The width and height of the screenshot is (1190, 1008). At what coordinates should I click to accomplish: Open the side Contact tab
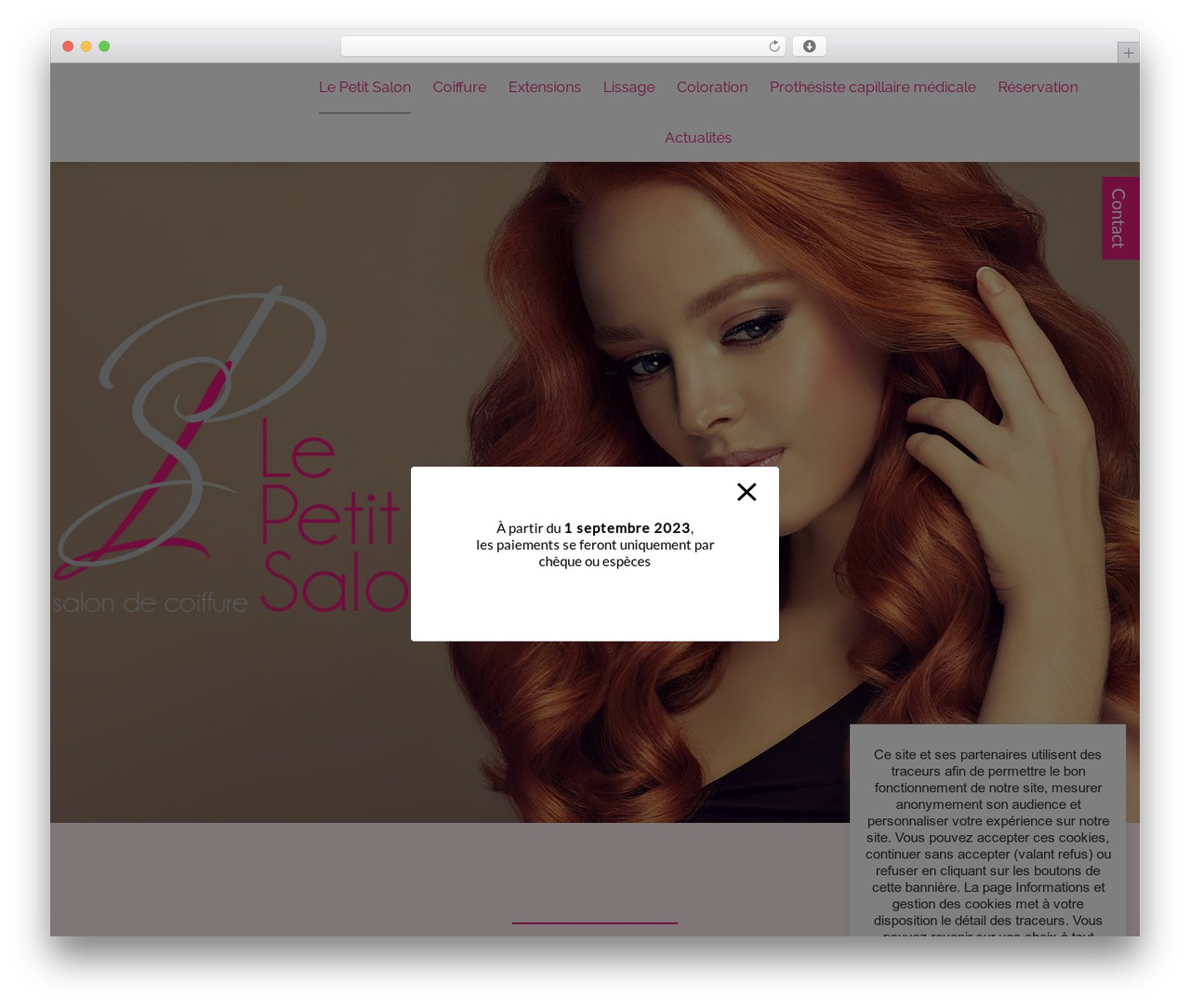pyautogui.click(x=1120, y=219)
